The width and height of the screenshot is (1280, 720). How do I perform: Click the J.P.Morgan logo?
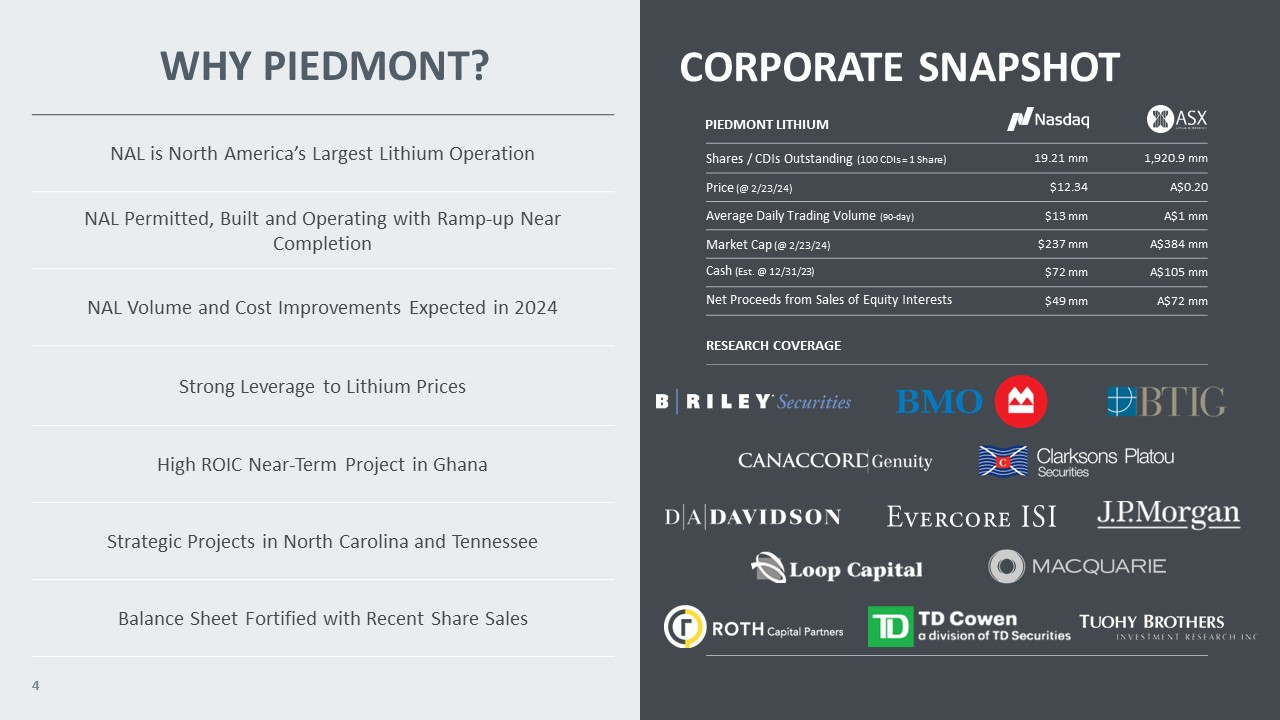pyautogui.click(x=1168, y=514)
